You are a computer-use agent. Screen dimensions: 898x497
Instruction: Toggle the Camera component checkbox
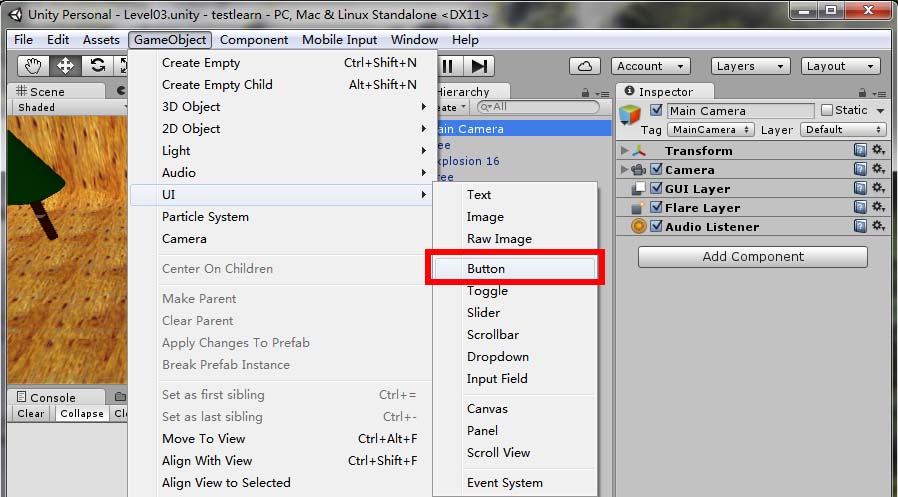click(x=656, y=169)
